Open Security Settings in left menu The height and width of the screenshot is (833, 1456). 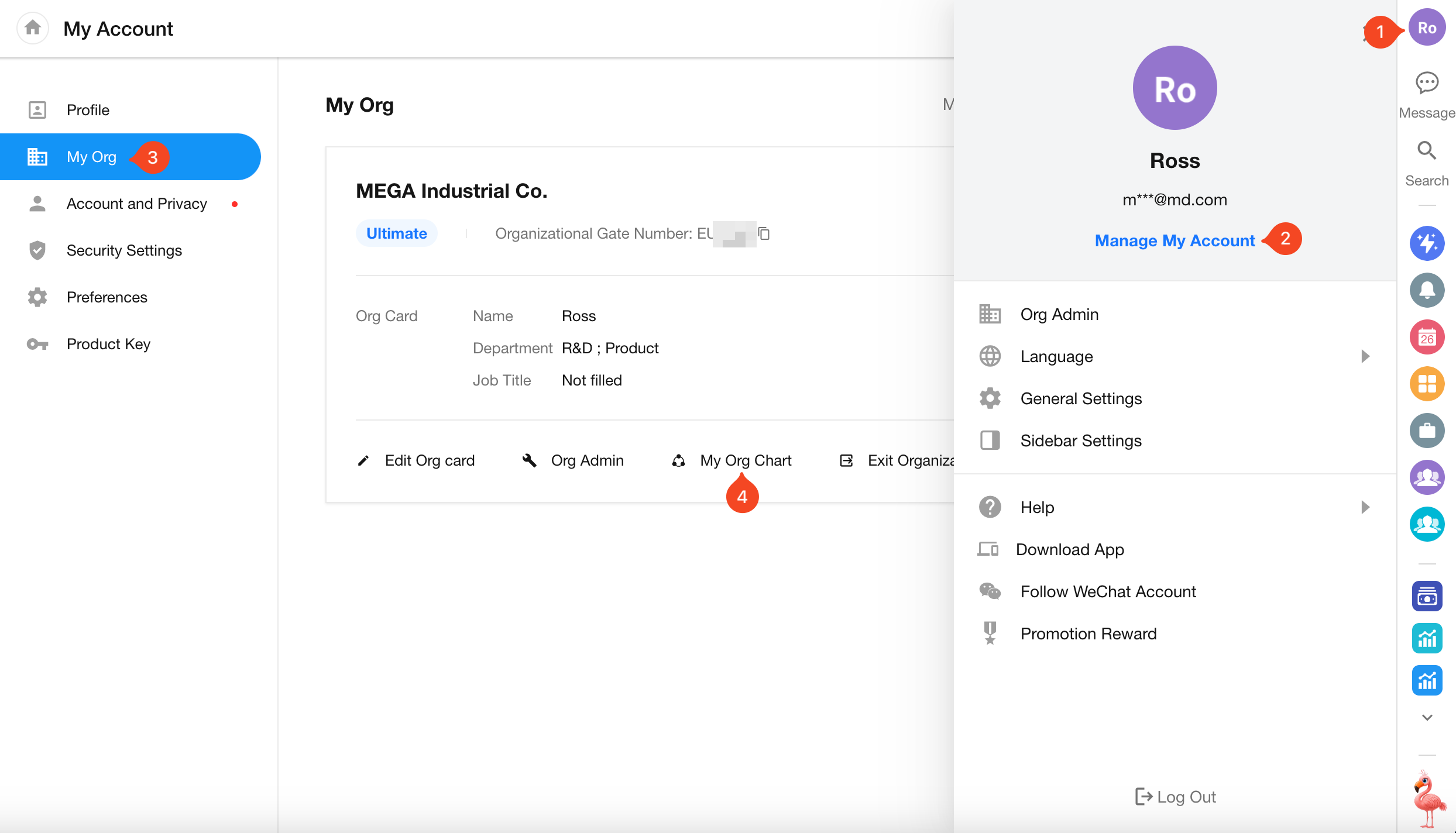[124, 250]
